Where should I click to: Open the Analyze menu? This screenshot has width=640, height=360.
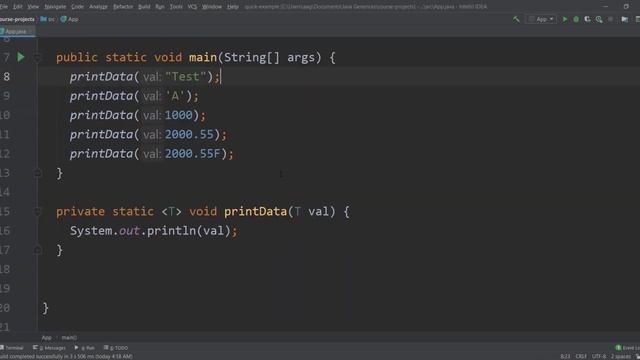[98, 7]
